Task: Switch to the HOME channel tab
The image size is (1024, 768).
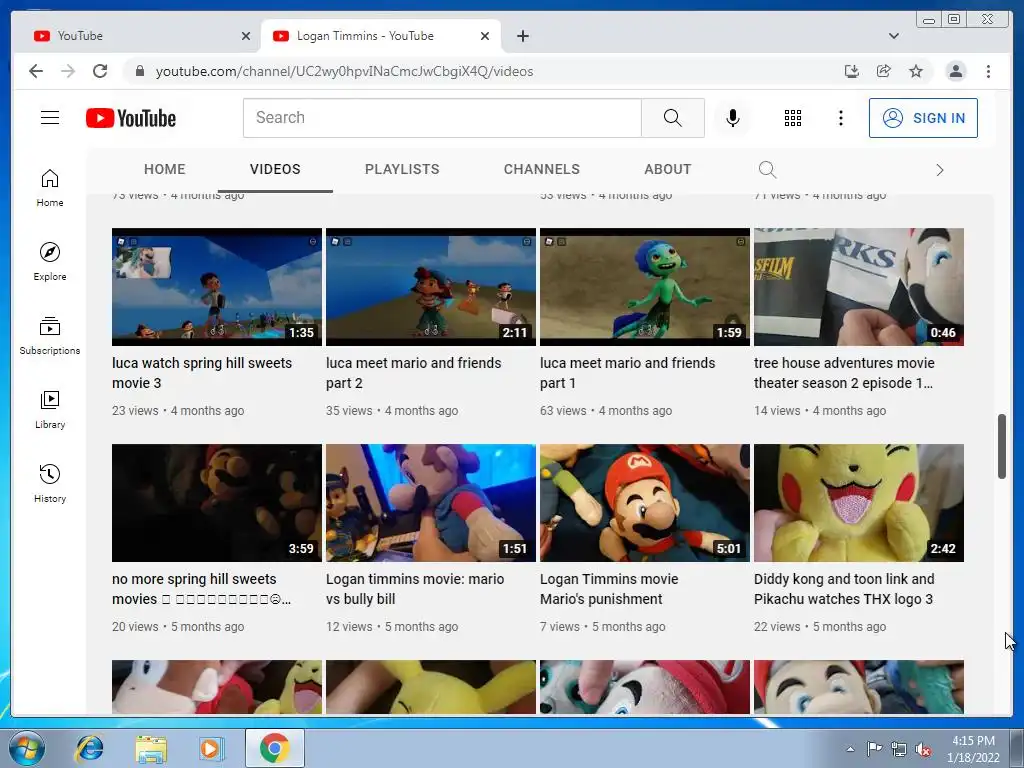Action: tap(165, 169)
